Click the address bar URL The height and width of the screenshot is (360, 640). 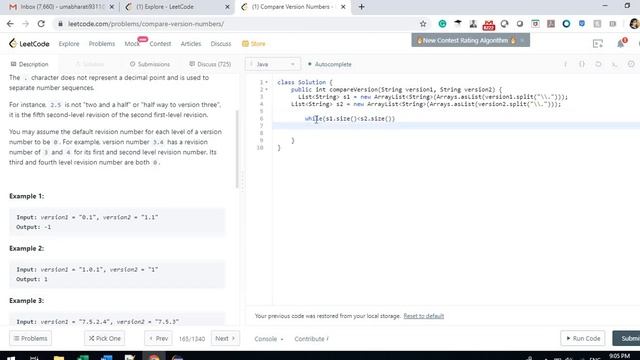(x=146, y=24)
